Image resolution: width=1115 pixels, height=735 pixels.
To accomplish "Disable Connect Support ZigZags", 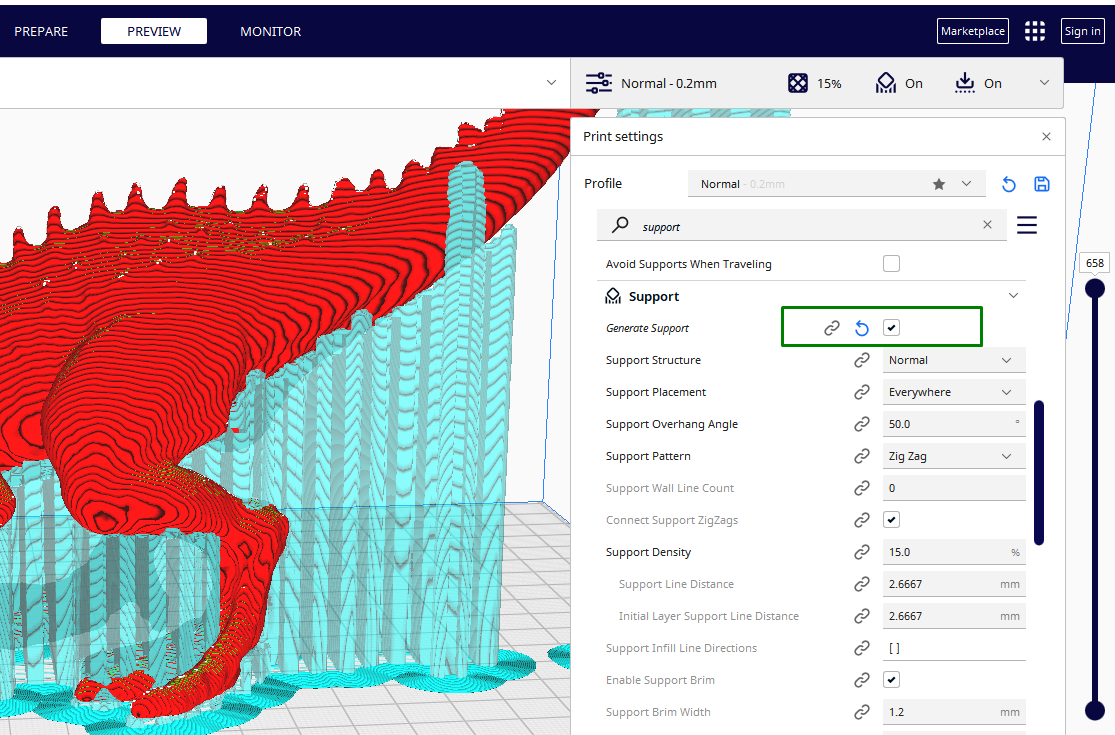I will click(x=889, y=519).
